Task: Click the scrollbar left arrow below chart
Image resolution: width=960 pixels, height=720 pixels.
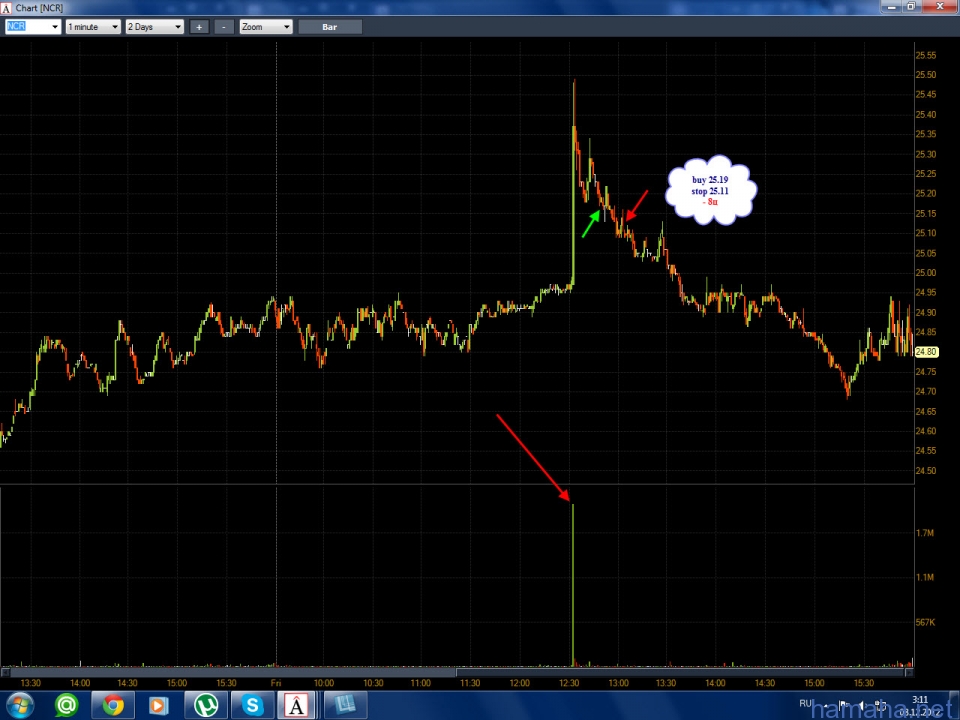Action: pos(5,672)
